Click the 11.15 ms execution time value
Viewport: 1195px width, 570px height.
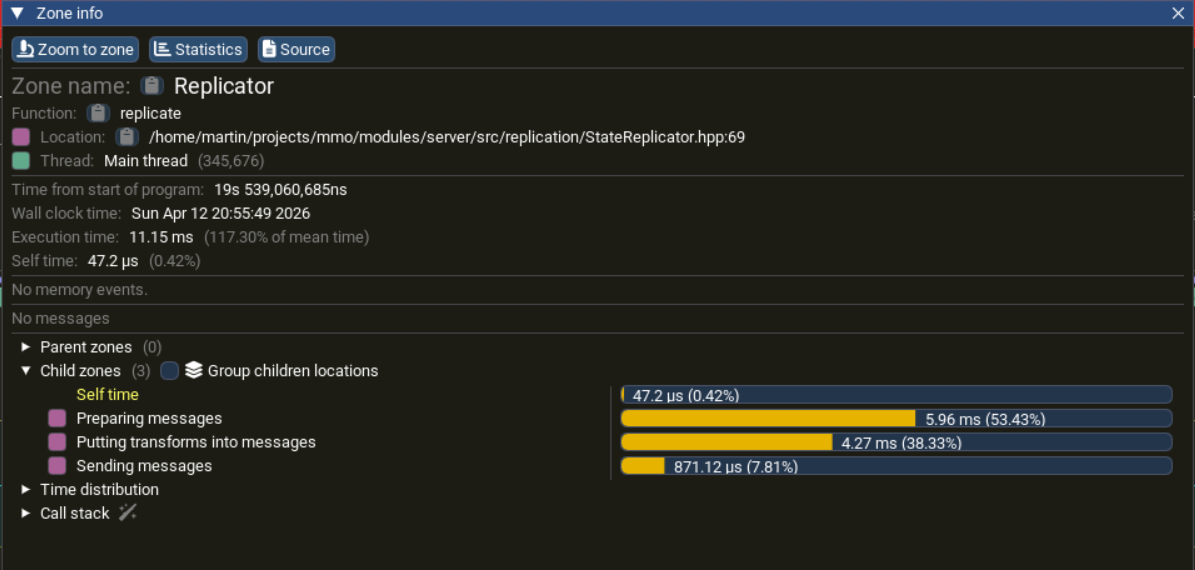click(161, 237)
